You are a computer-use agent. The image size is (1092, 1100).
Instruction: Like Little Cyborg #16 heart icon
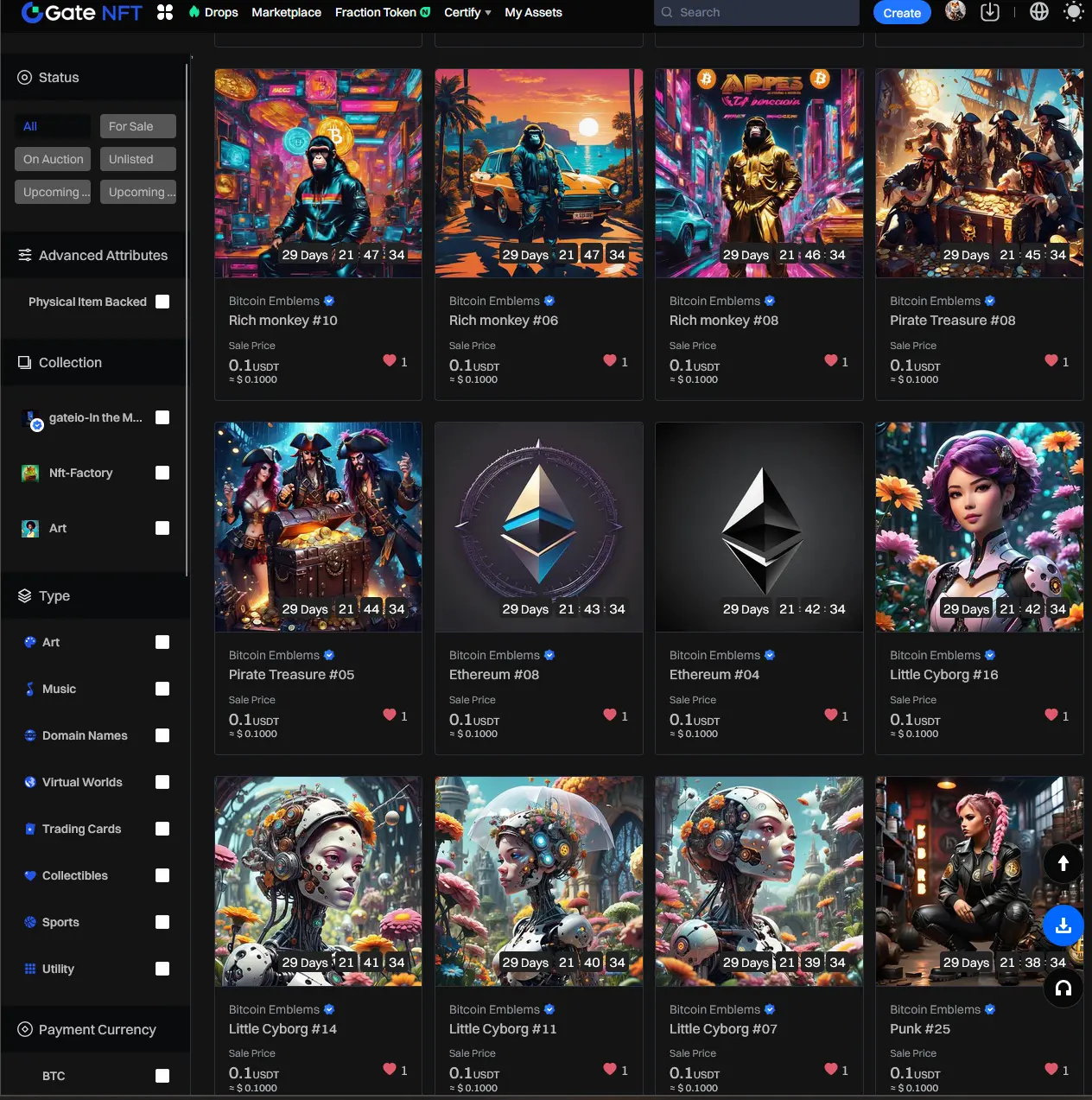pos(1051,715)
